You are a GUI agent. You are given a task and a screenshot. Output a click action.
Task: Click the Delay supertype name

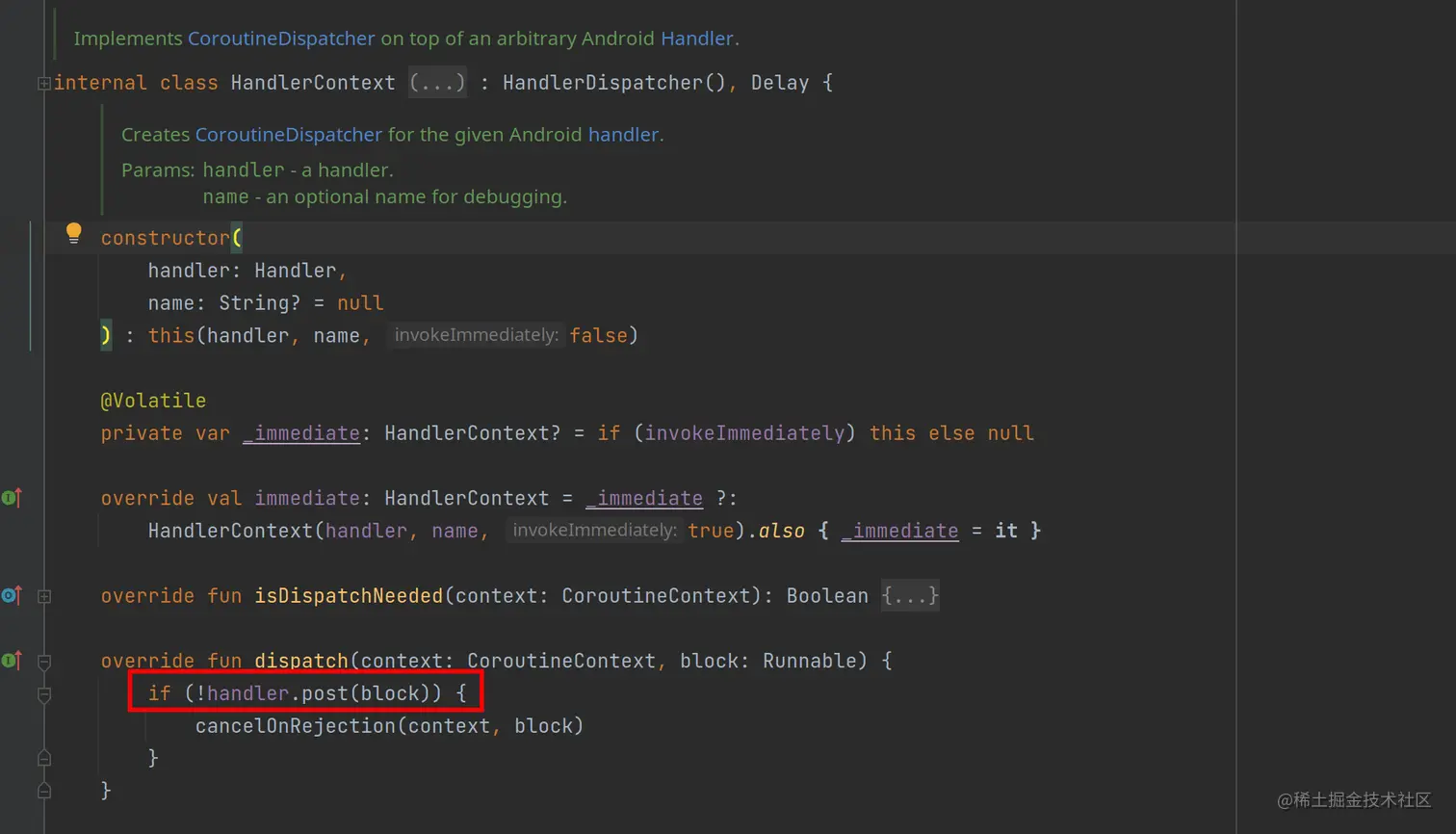(780, 83)
